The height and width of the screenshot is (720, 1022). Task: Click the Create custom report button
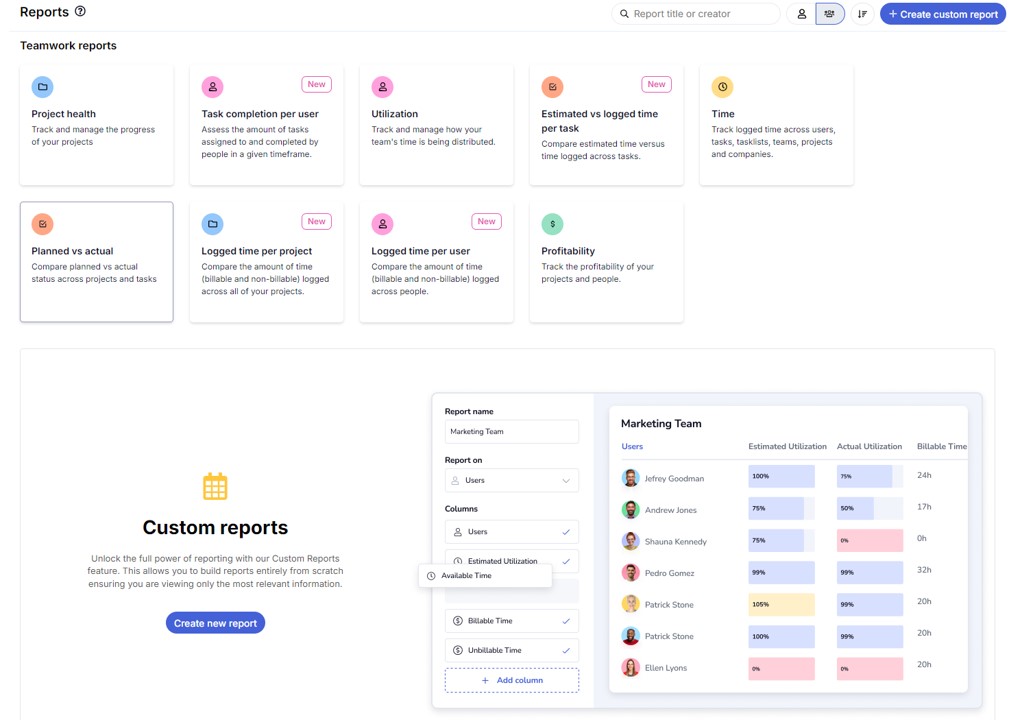942,14
